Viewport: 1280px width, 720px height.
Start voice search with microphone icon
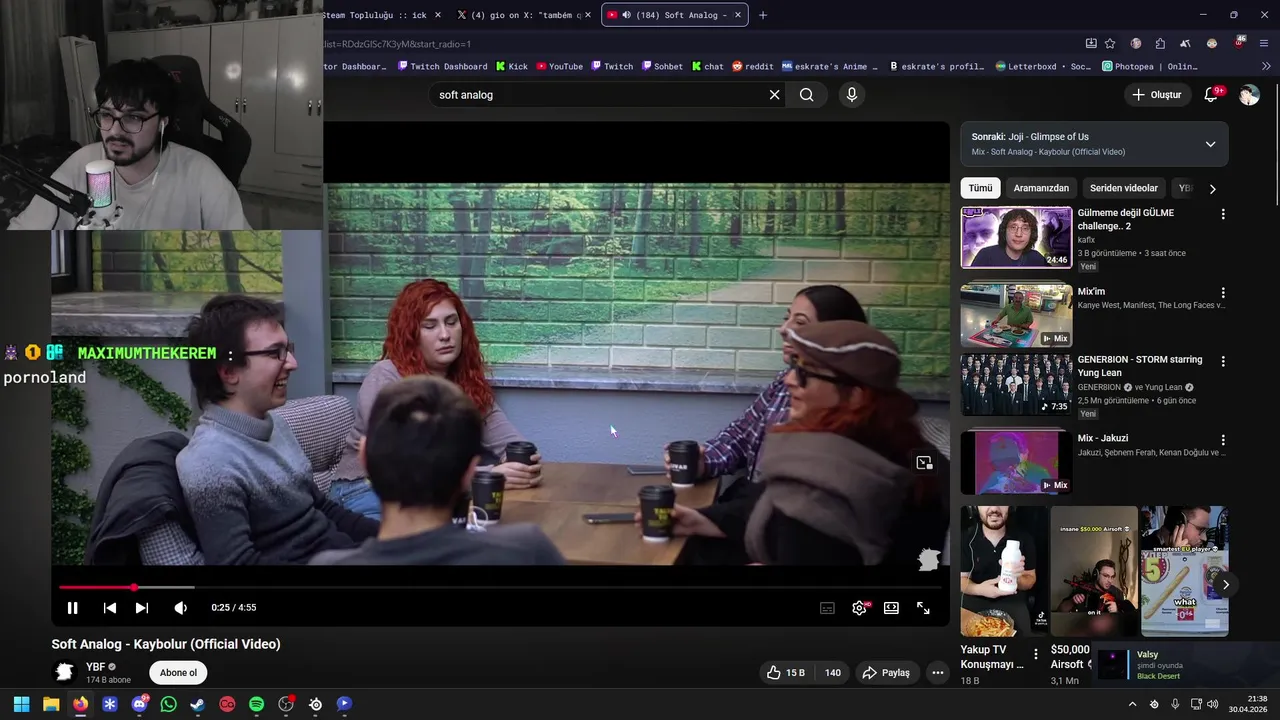coord(851,95)
